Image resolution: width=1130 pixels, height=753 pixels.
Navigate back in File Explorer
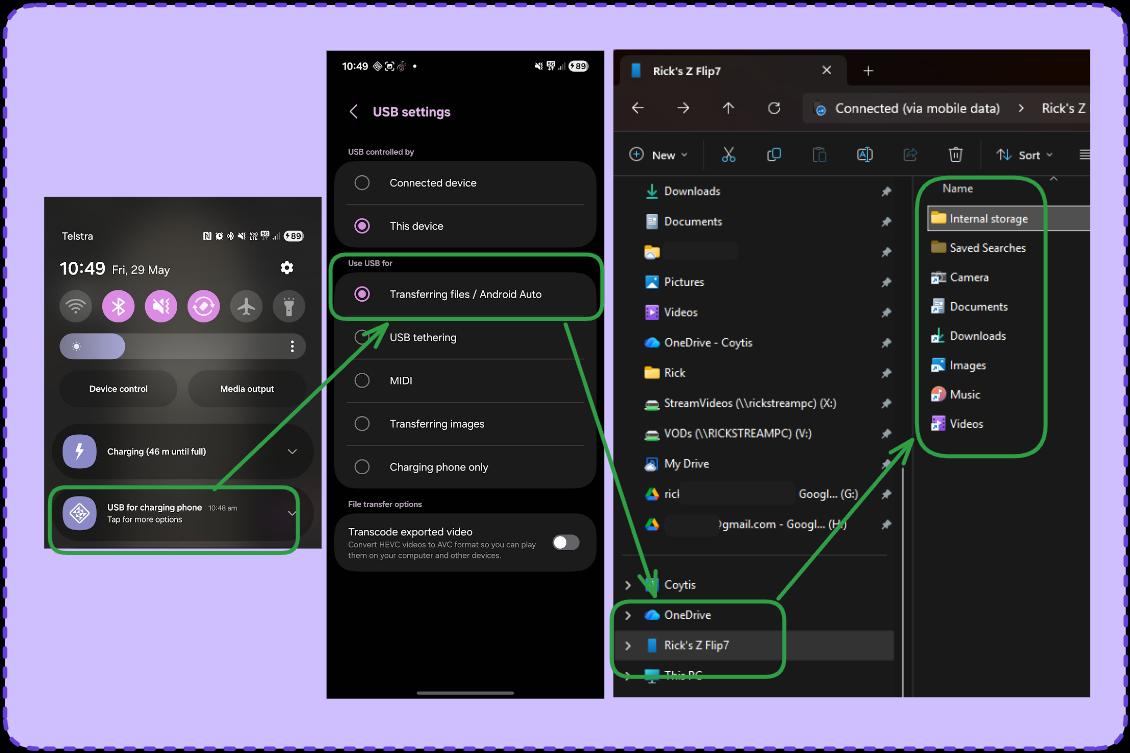(x=638, y=108)
